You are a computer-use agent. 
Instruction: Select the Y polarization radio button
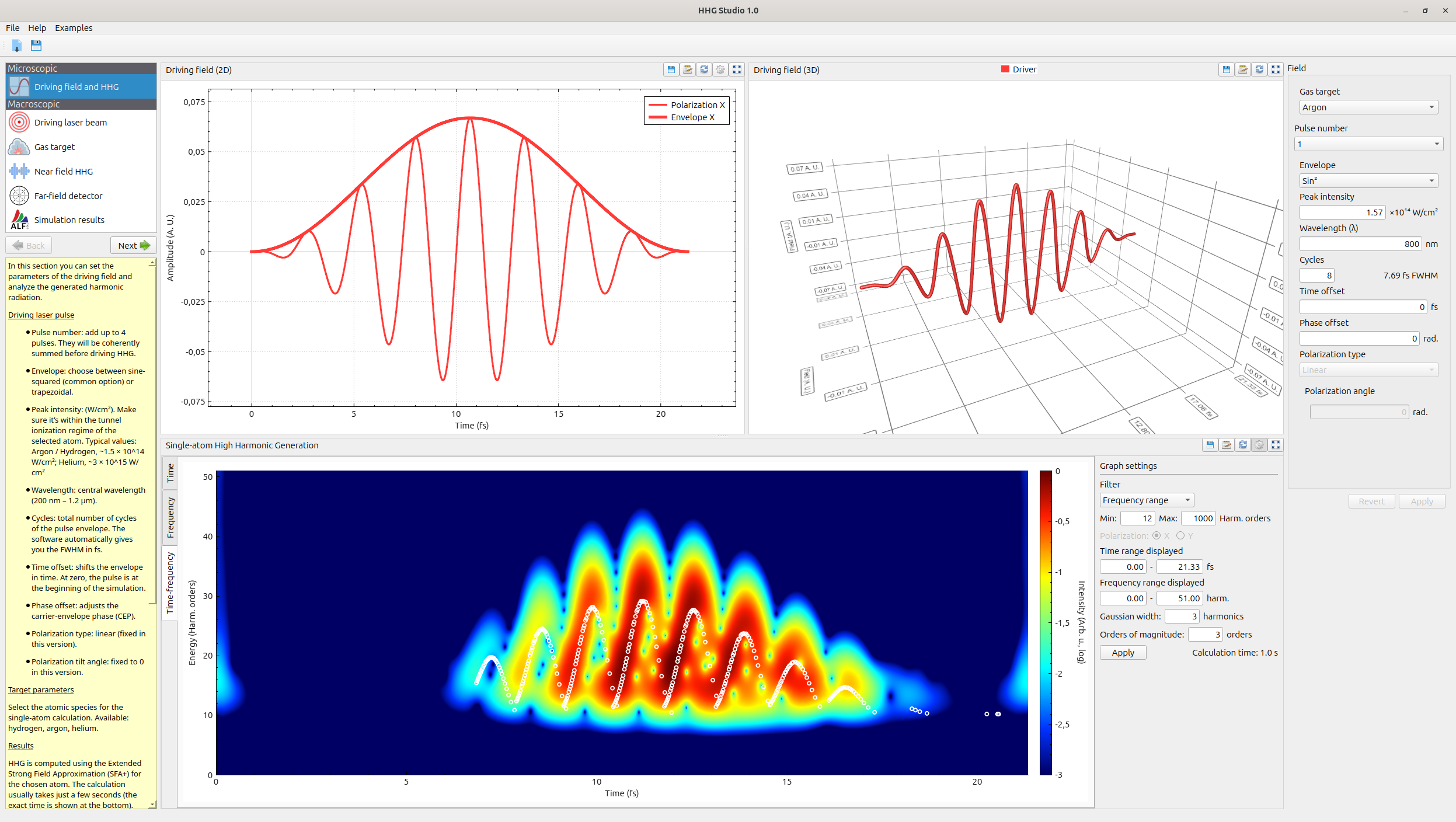(1180, 535)
